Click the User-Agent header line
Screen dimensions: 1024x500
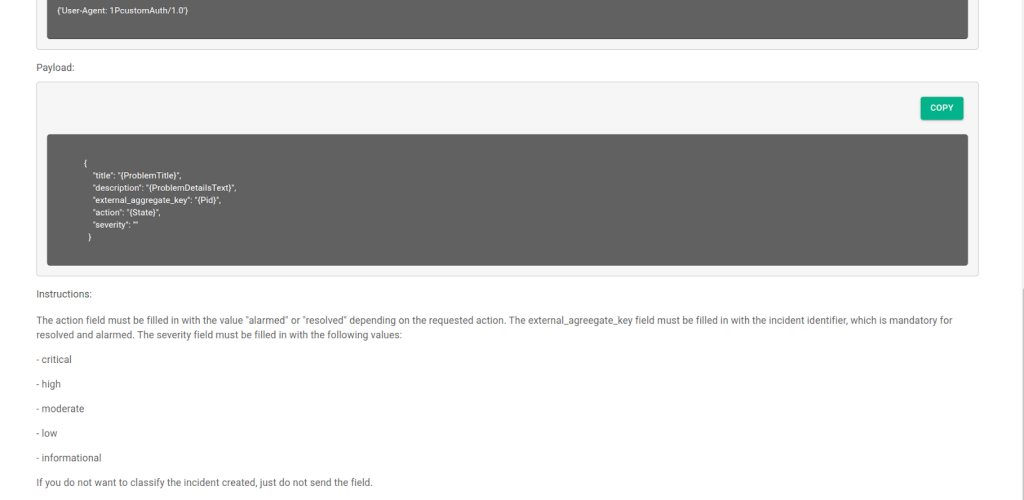click(x=123, y=10)
